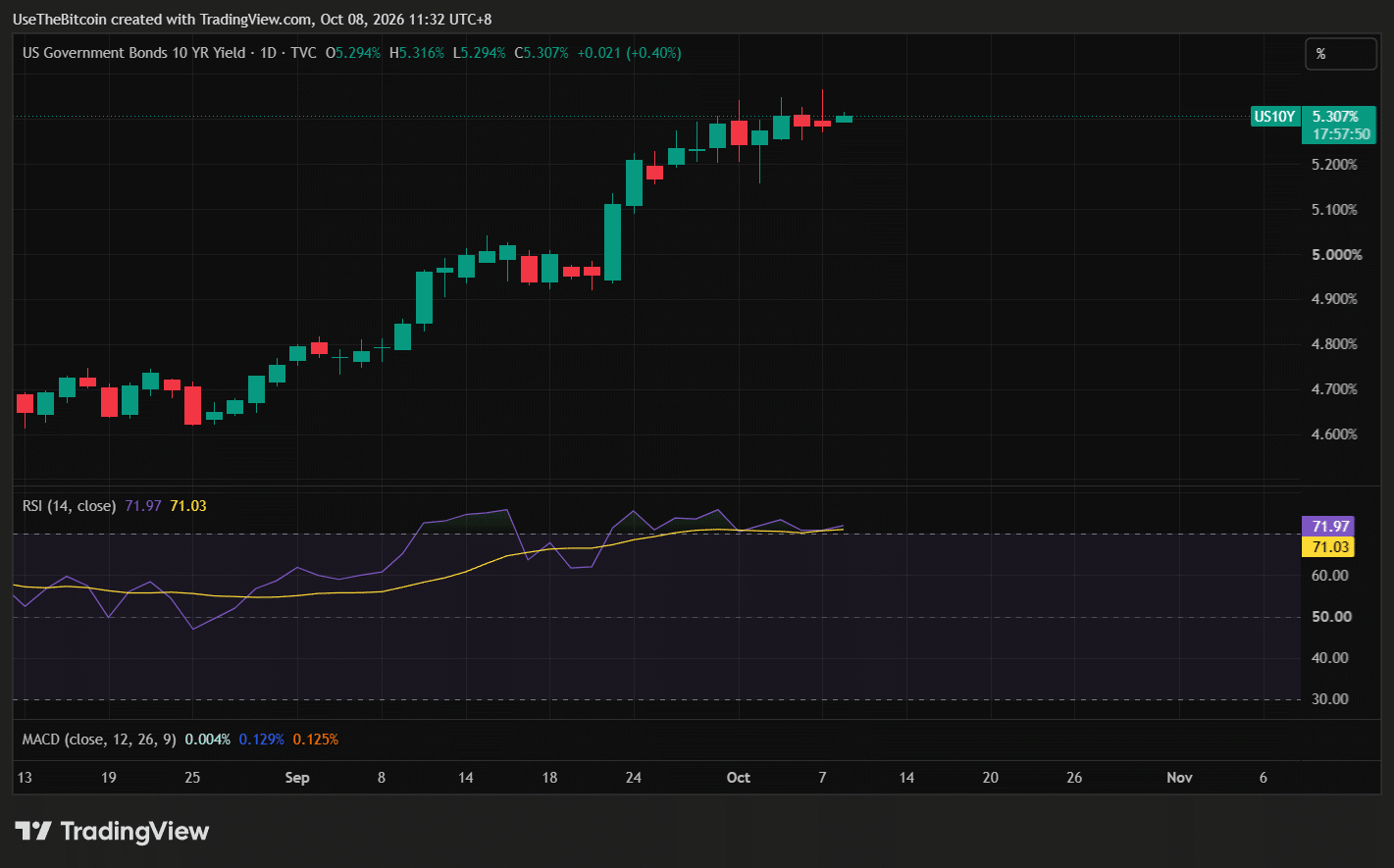
Task: Click the 60.00 RSI axis label
Action: tap(1330, 576)
